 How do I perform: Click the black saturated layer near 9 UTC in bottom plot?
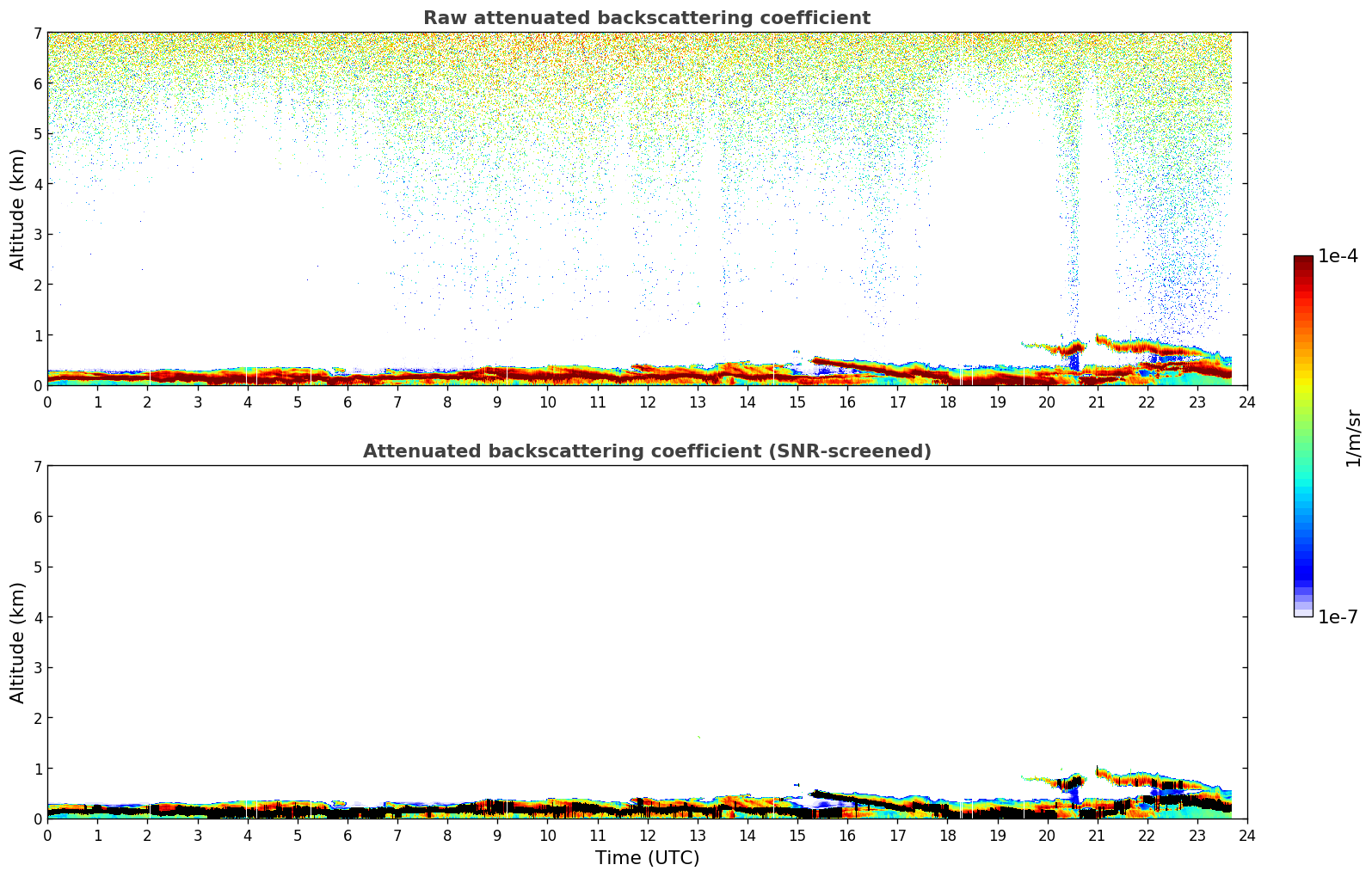[x=499, y=806]
